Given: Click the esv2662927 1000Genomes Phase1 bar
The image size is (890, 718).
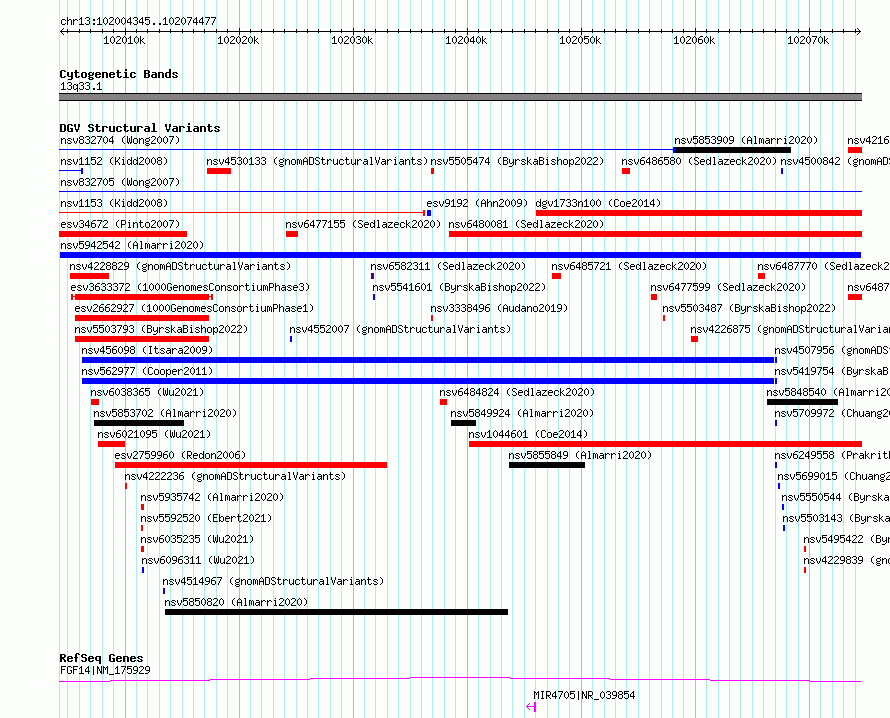Looking at the screenshot, I should 142,318.
